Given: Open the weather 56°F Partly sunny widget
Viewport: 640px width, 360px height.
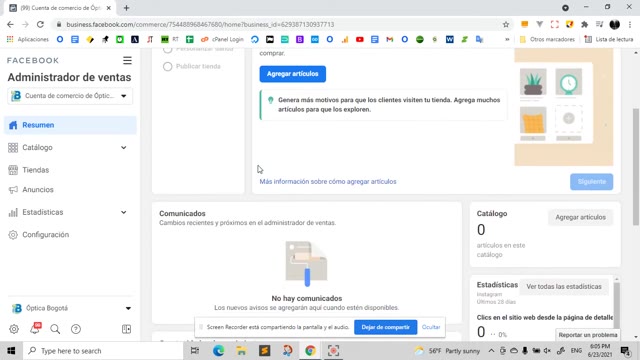Looking at the screenshot, I should (447, 351).
